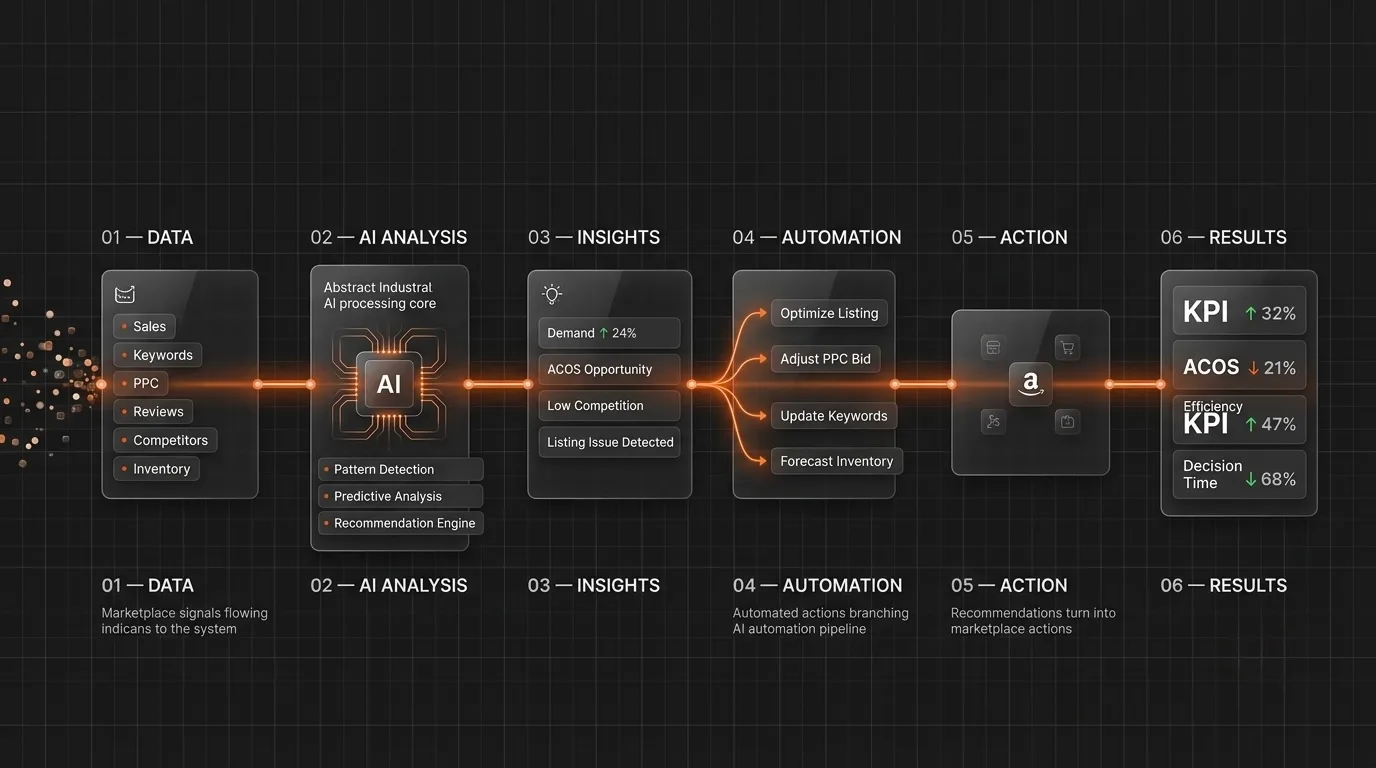Viewport: 1376px width, 768px height.
Task: Select the Optimize Listing automation
Action: pos(829,313)
